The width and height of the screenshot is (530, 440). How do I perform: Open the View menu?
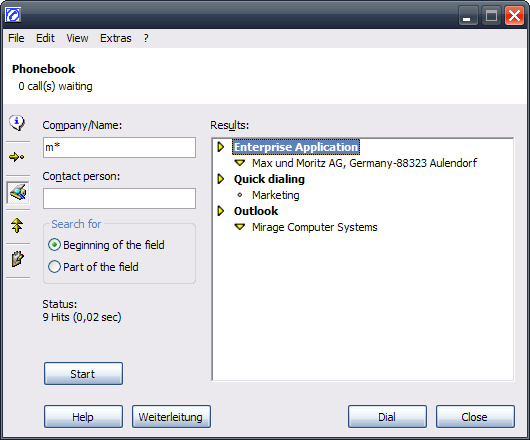click(77, 38)
